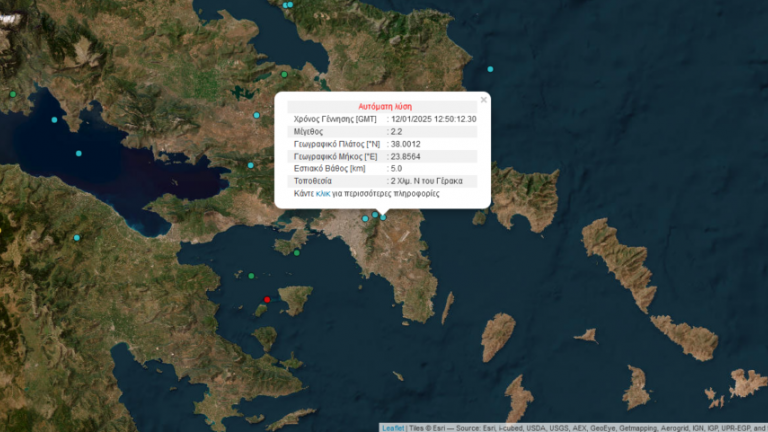Viewport: 768px width, 432px height.
Task: Select the cyan marker left of the popup header
Action: [x=257, y=116]
